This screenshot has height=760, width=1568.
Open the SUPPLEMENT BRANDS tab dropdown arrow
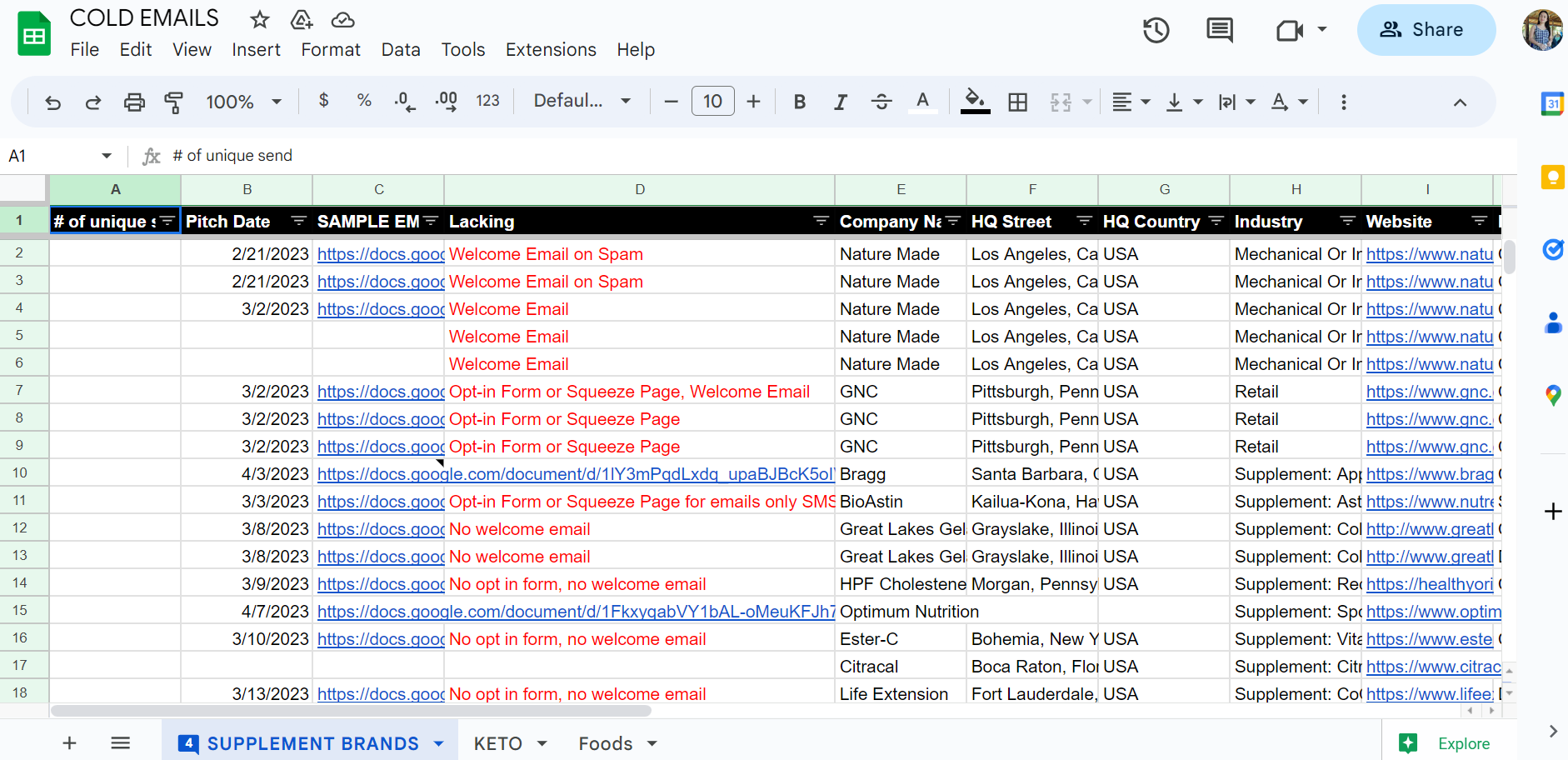pos(439,743)
